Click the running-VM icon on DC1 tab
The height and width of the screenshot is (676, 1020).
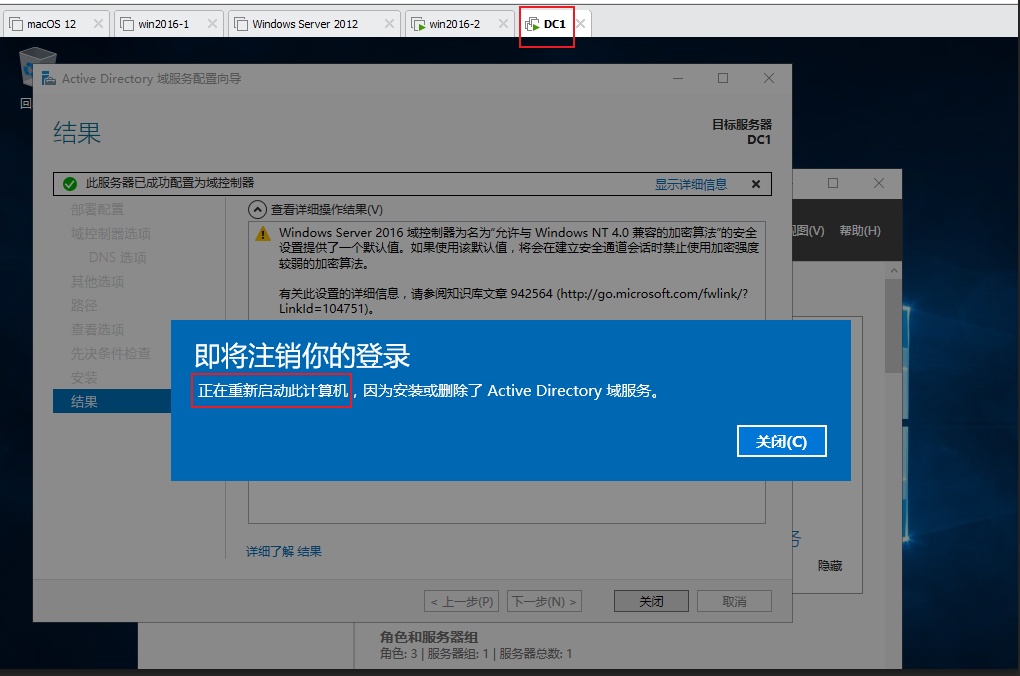[x=533, y=24]
